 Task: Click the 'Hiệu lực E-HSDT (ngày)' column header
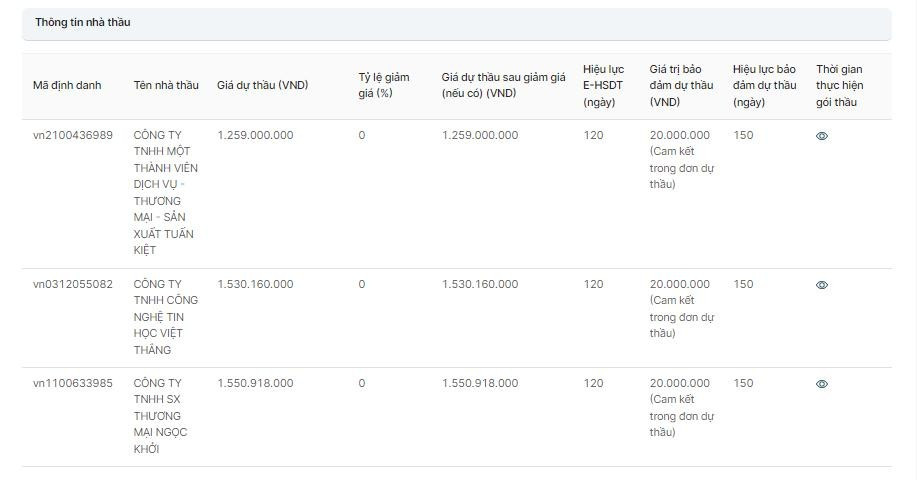click(603, 85)
